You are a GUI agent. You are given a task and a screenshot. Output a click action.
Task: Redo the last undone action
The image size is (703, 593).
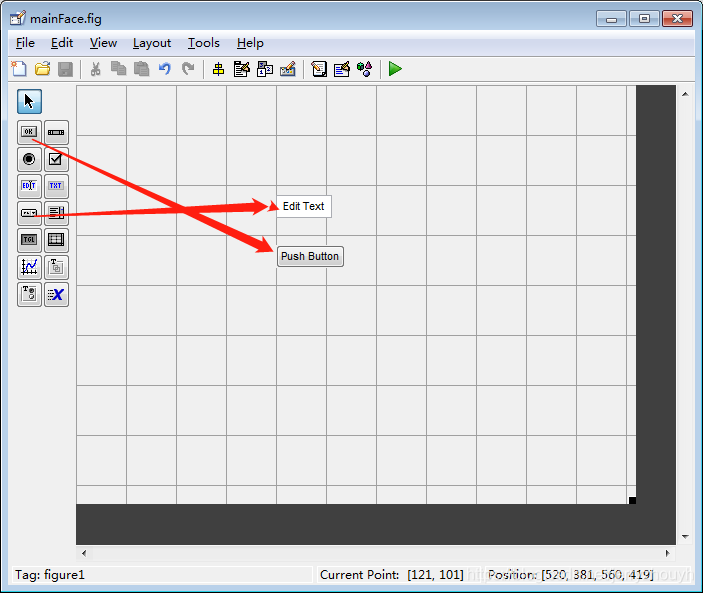point(188,69)
